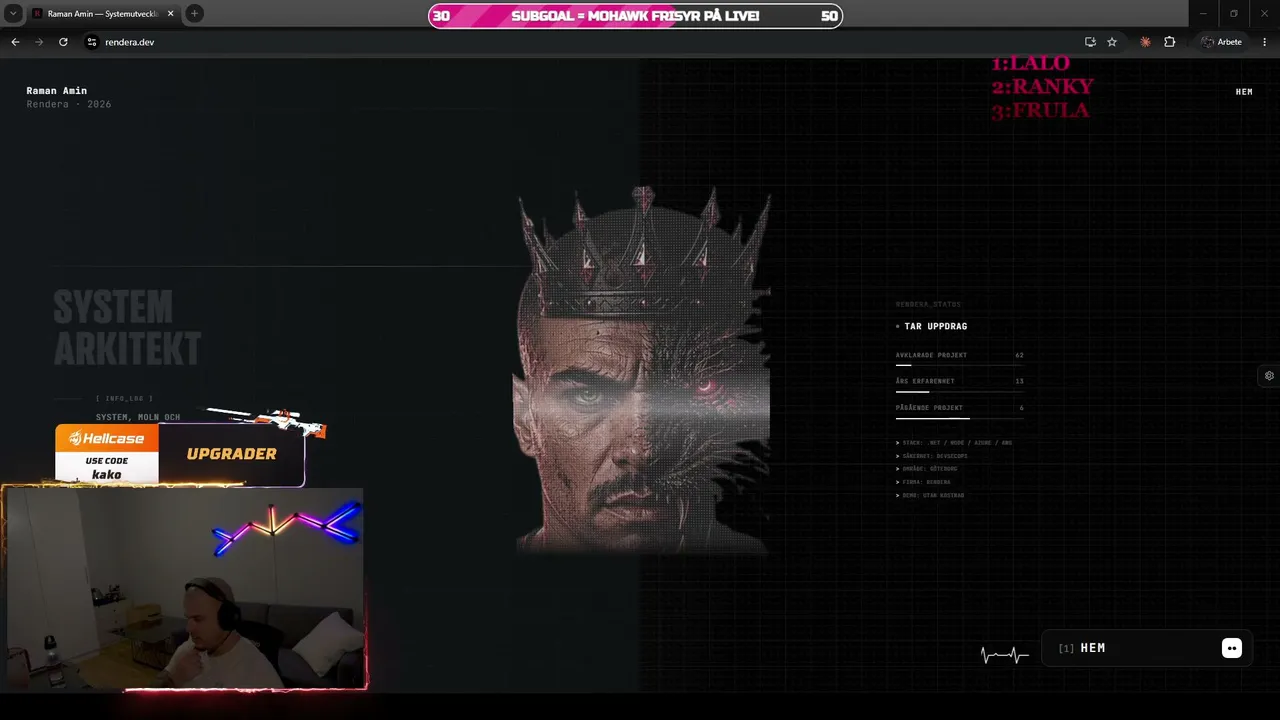Click the AVKLARADE PROJEKT label
This screenshot has width=1280, height=720.
pos(931,355)
